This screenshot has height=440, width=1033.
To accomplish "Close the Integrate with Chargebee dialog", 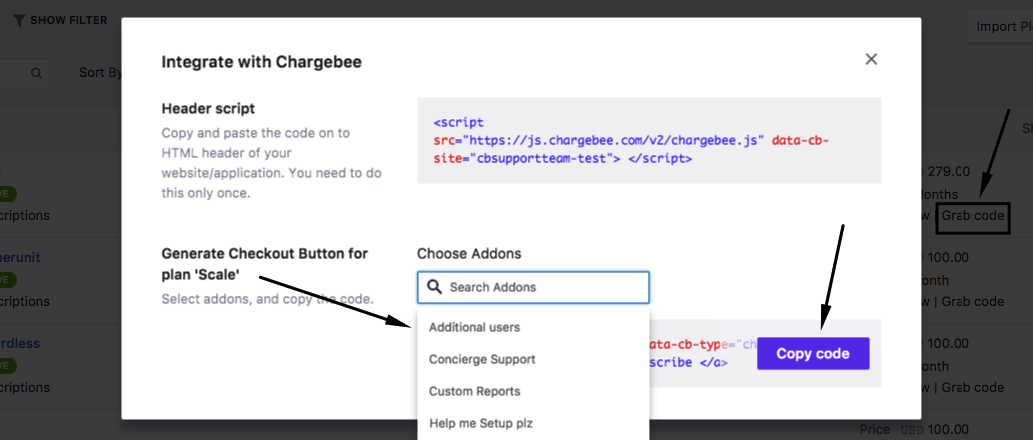I will [871, 59].
